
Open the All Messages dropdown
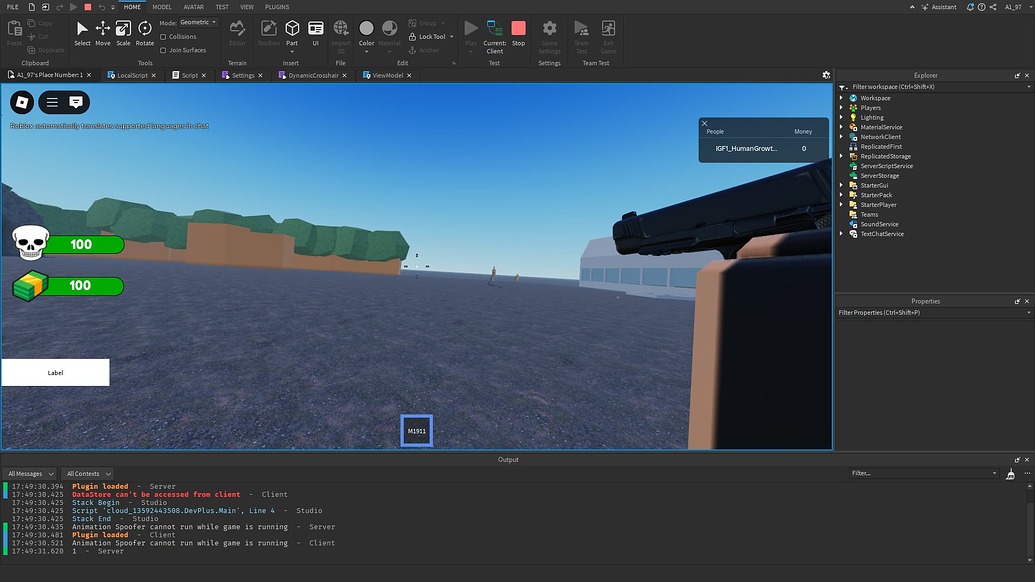click(30, 474)
